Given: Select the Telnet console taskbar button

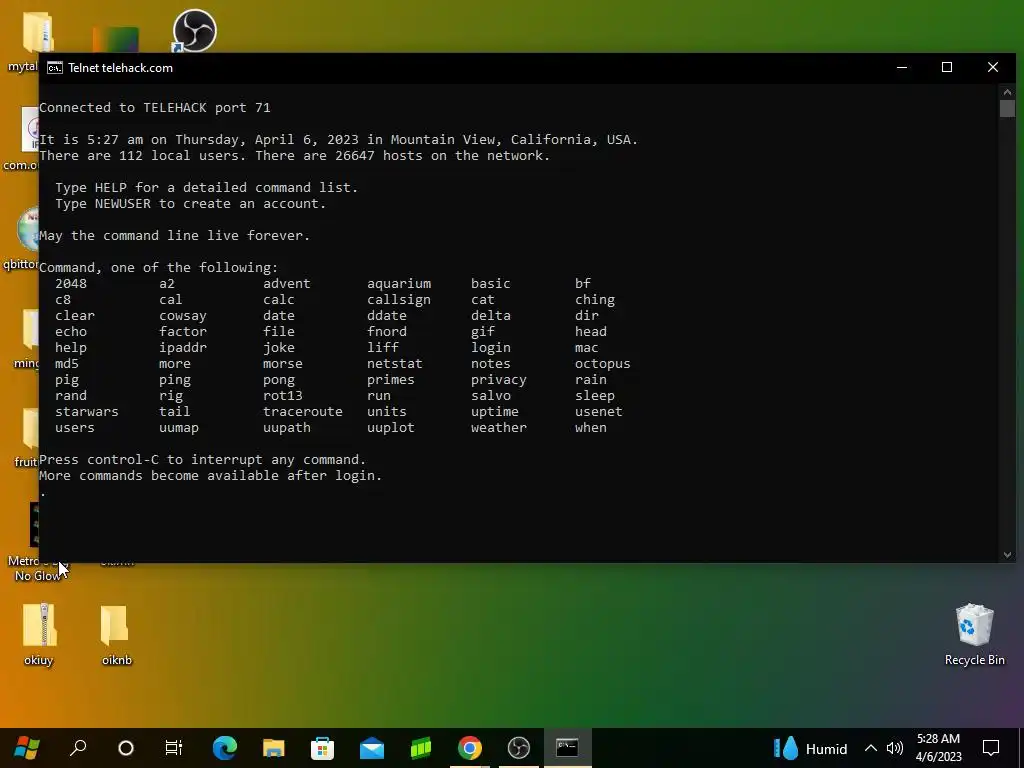Looking at the screenshot, I should pyautogui.click(x=567, y=748).
